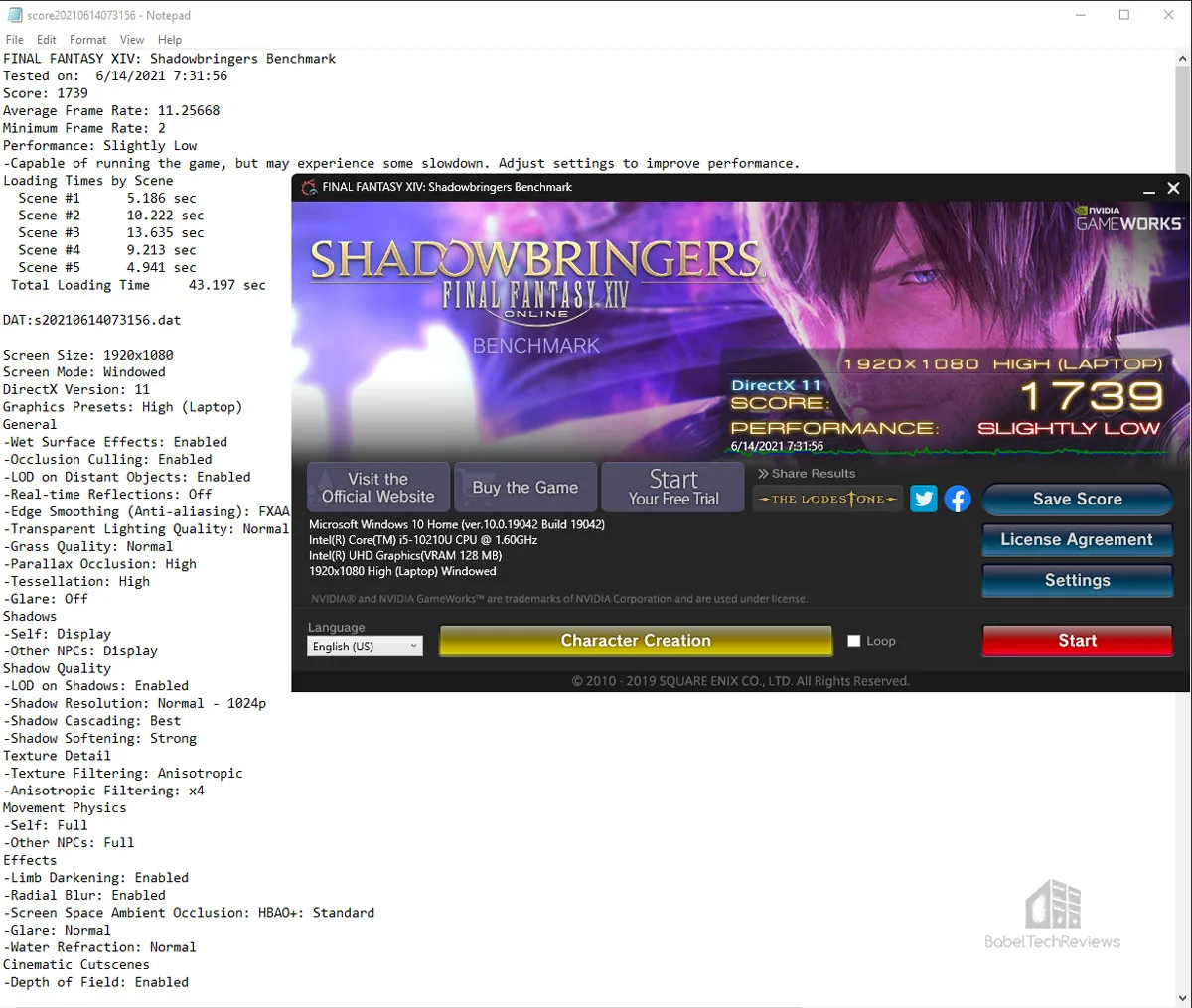Image resolution: width=1192 pixels, height=1008 pixels.
Task: Click '-Radial Blur: Enabled' line
Action: (x=84, y=896)
